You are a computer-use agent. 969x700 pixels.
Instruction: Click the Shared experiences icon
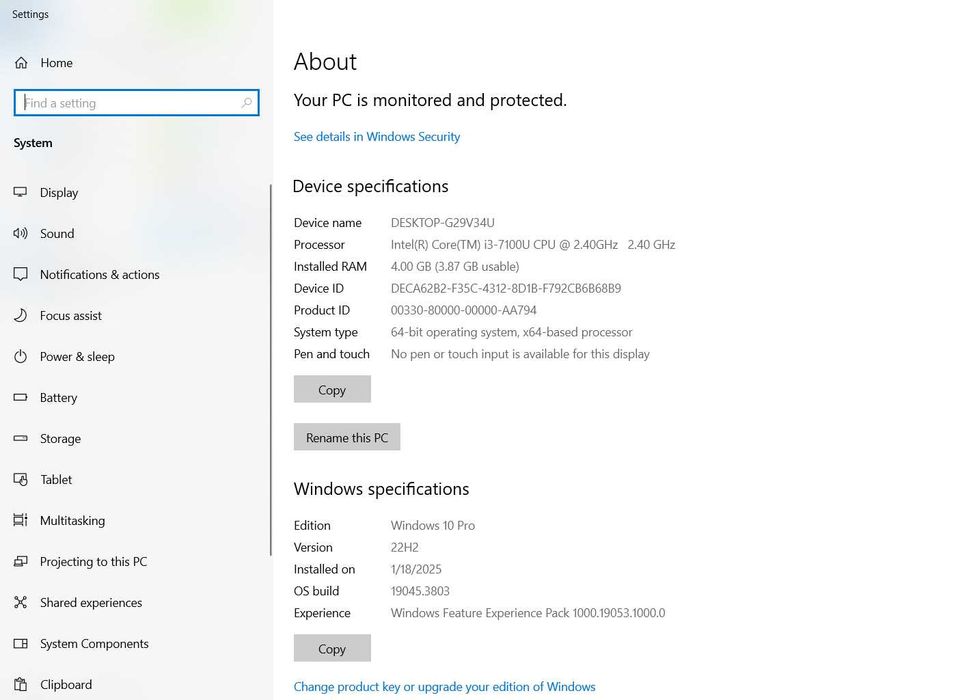click(20, 602)
